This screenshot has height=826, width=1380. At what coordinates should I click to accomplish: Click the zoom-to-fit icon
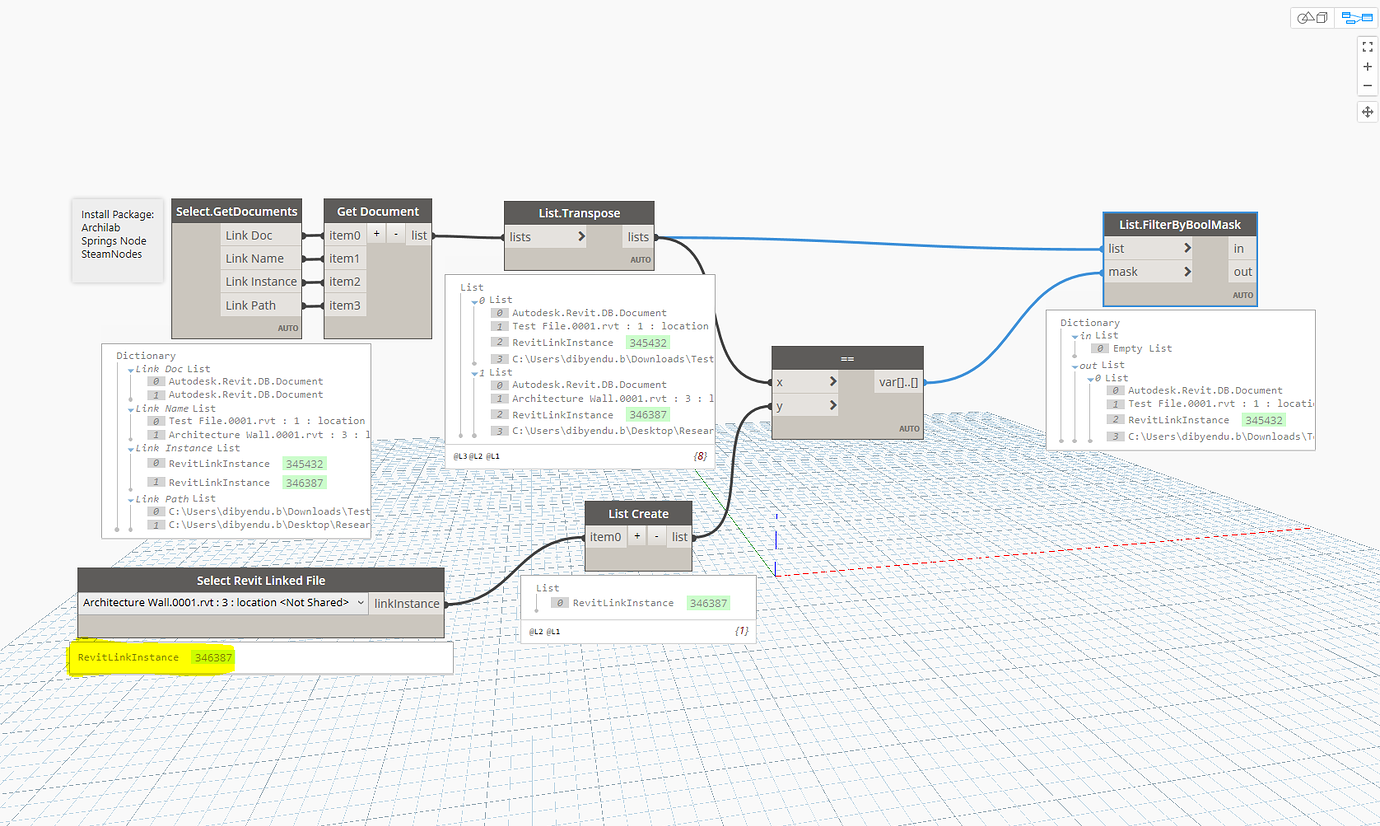tap(1367, 46)
